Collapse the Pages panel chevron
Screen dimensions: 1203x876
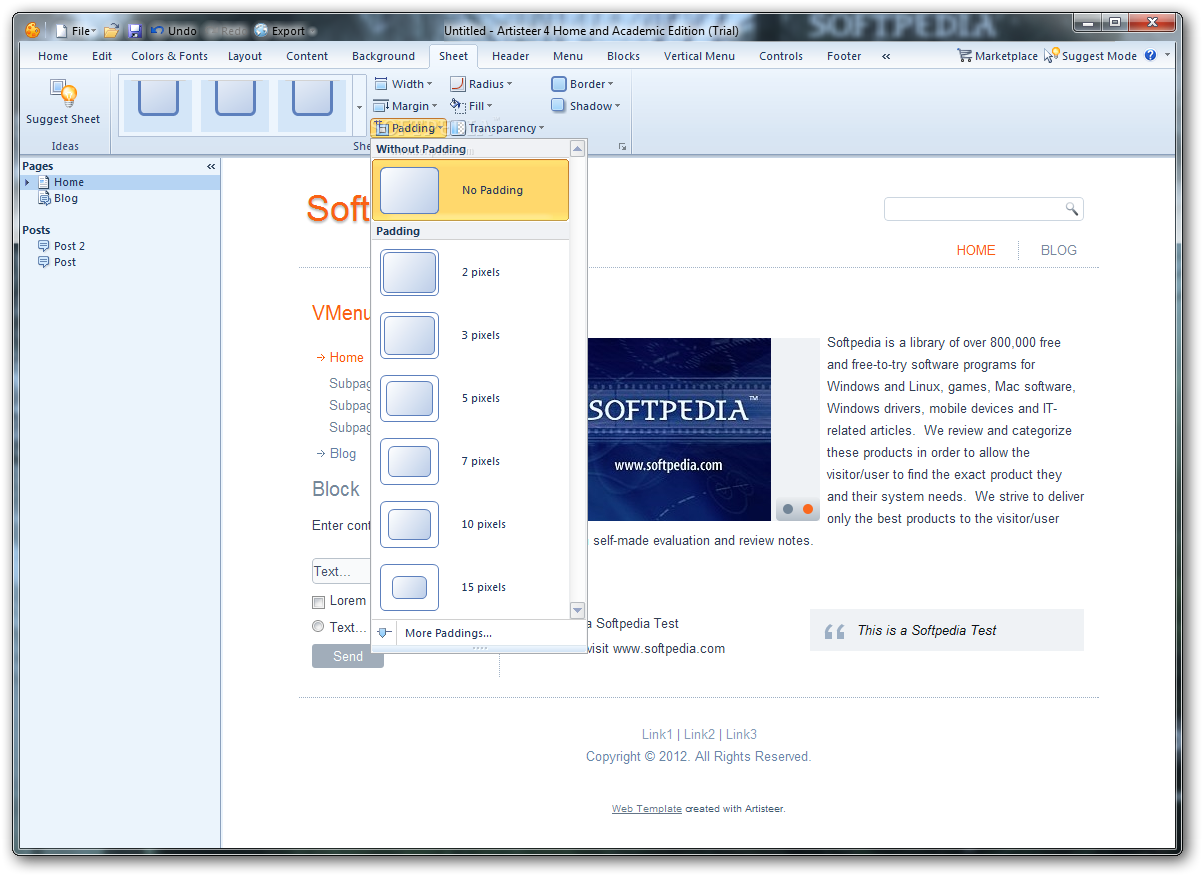(x=211, y=166)
